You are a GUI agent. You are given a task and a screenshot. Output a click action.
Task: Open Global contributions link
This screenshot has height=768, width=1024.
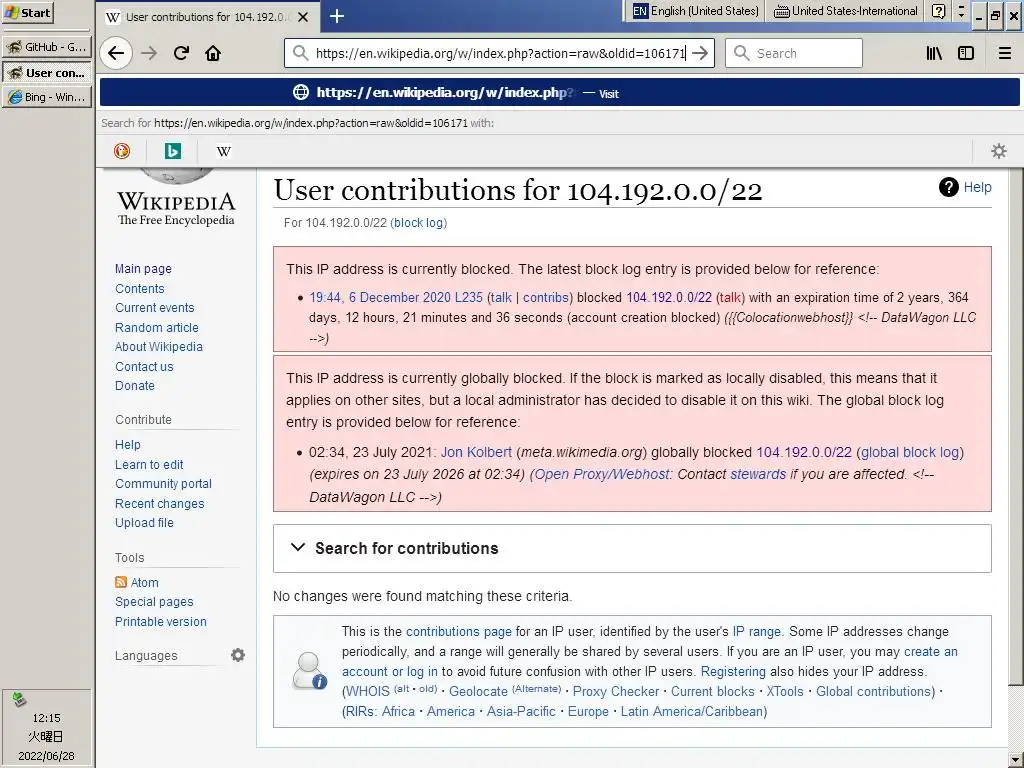pyautogui.click(x=874, y=692)
